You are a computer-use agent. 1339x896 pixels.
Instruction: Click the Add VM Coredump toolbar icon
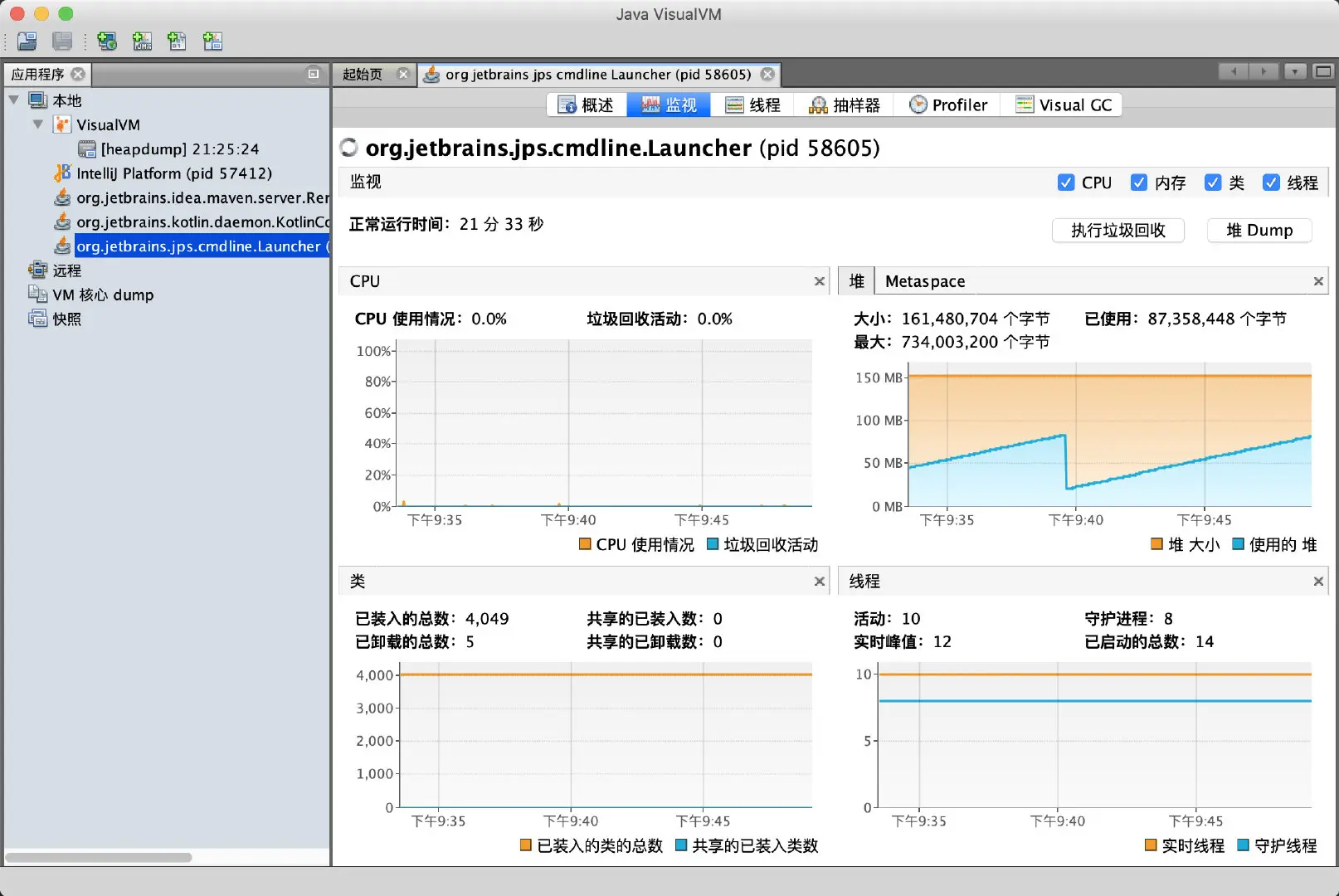[177, 41]
